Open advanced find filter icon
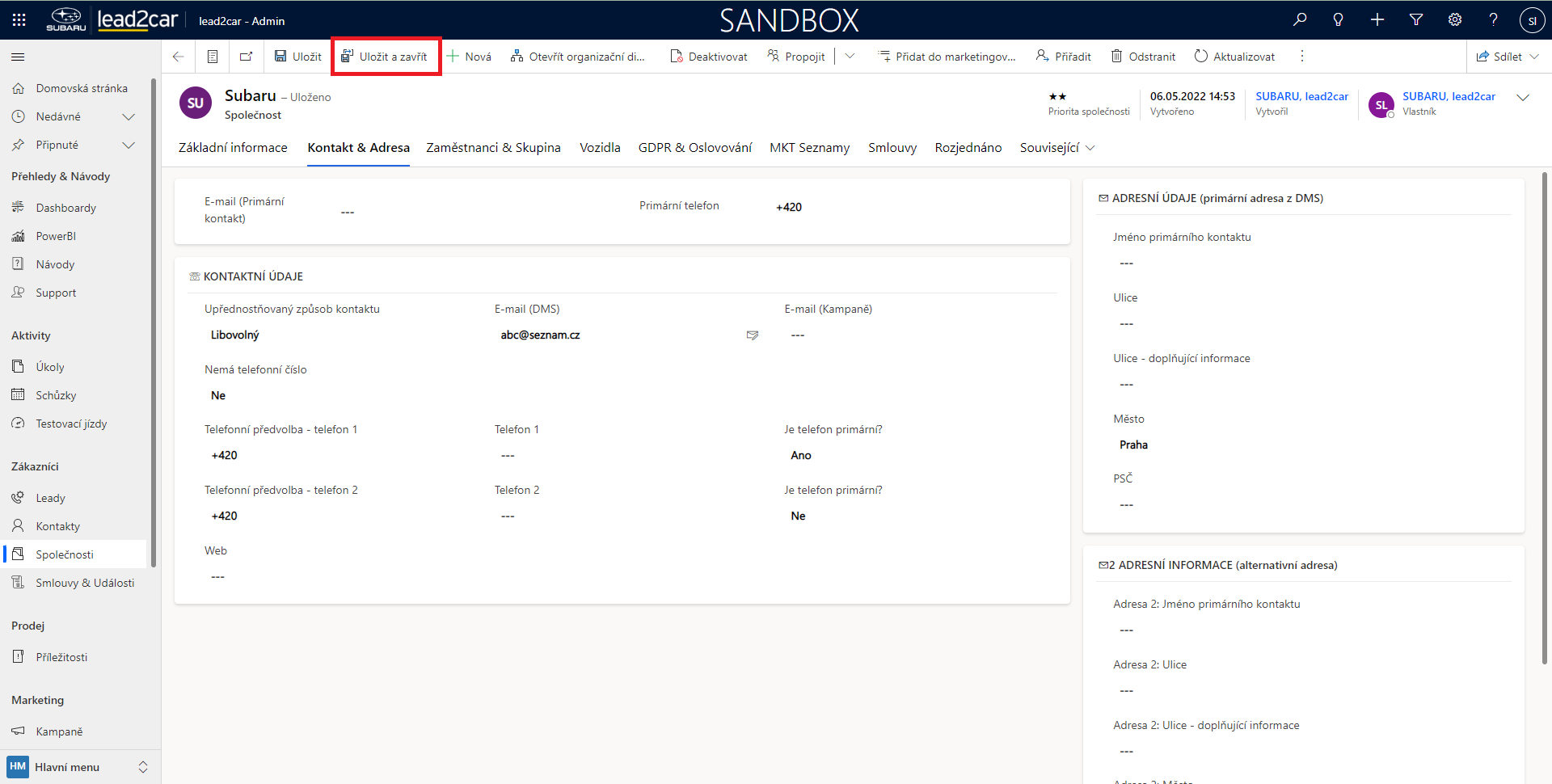The width and height of the screenshot is (1552, 784). 1416,20
